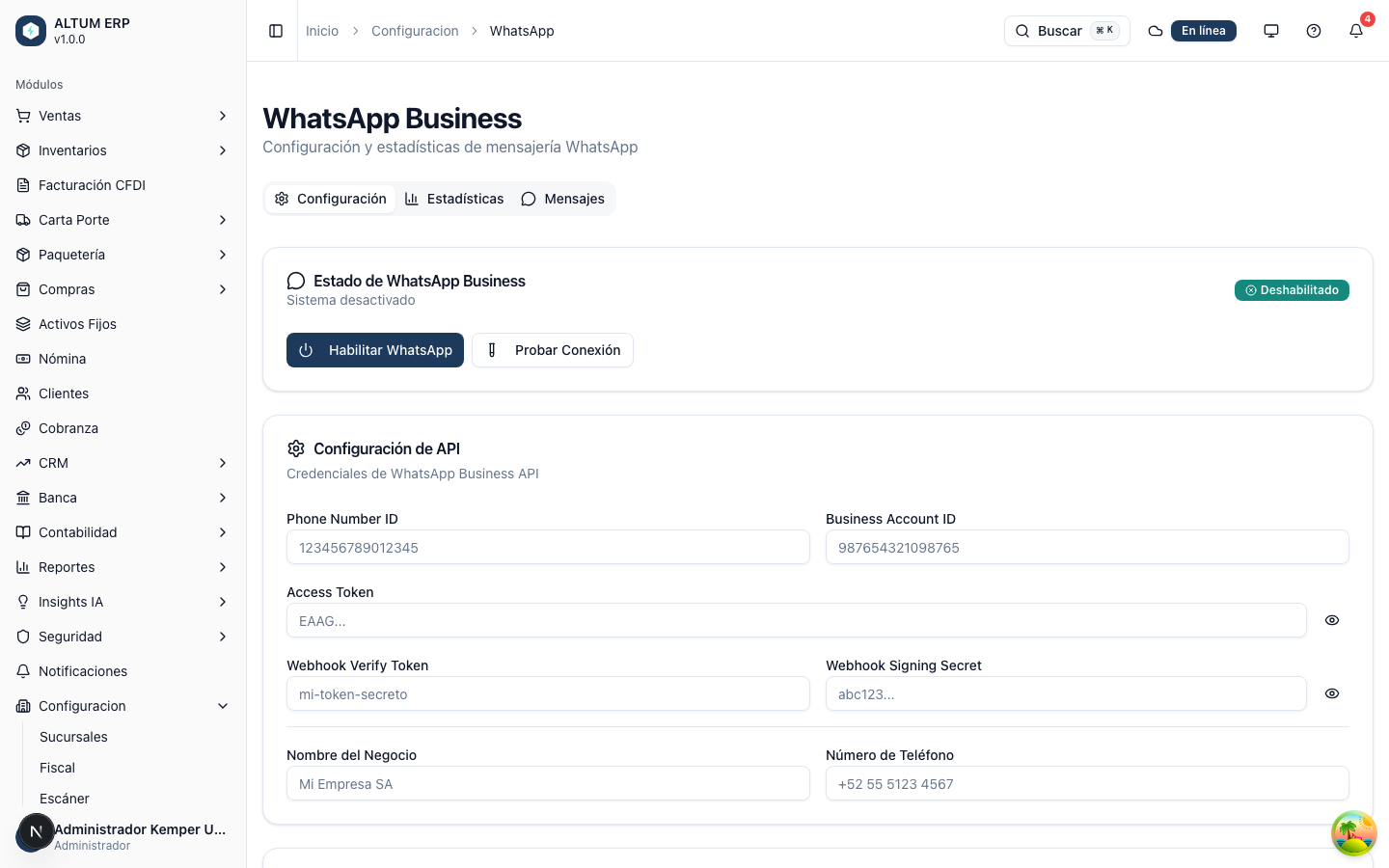
Task: Reveal the Webhook Signing Secret value
Action: (1332, 693)
